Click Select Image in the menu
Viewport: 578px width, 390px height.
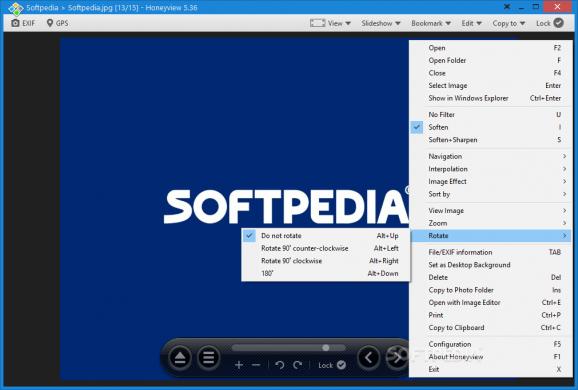pyautogui.click(x=491, y=86)
